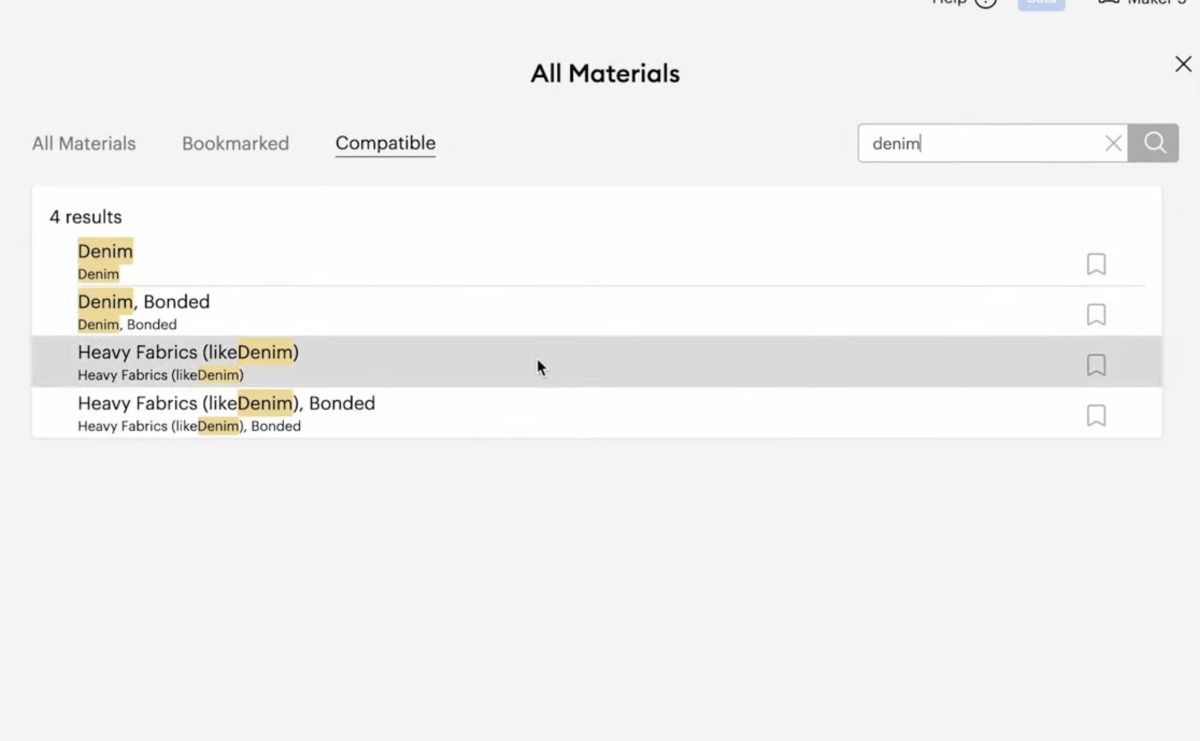Click the magnifier search button
Screen dimensions: 1200x741
(1154, 143)
